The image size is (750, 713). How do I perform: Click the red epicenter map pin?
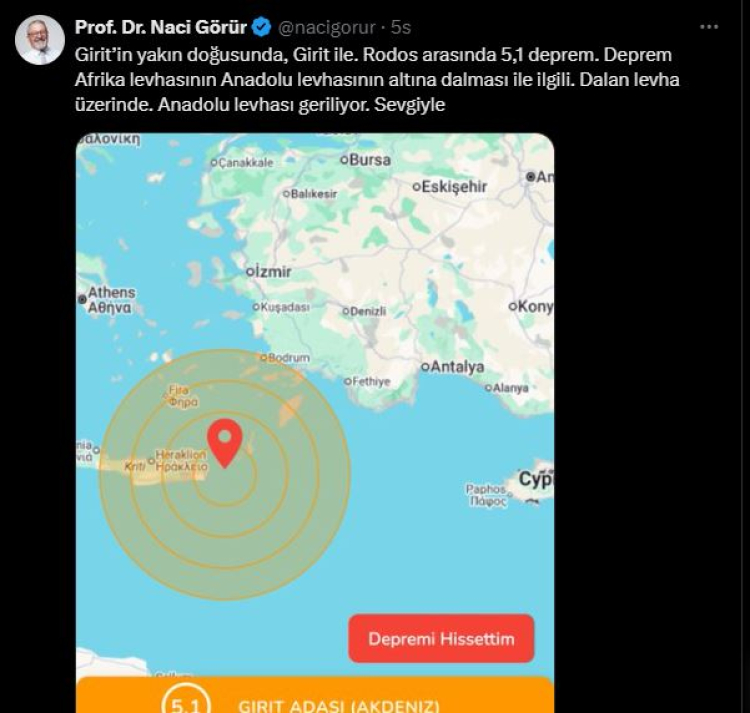tap(225, 443)
